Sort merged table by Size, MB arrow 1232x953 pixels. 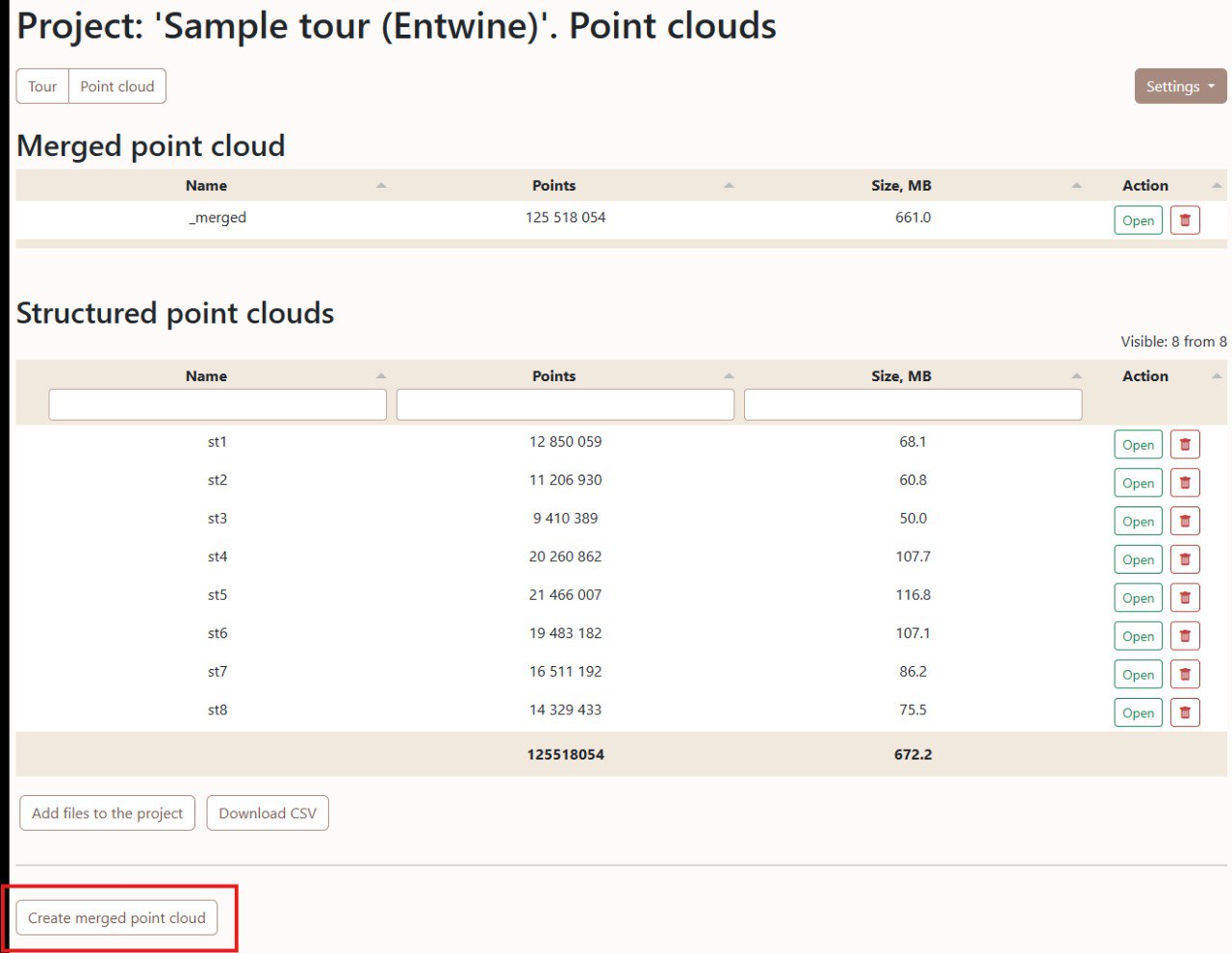click(1076, 186)
